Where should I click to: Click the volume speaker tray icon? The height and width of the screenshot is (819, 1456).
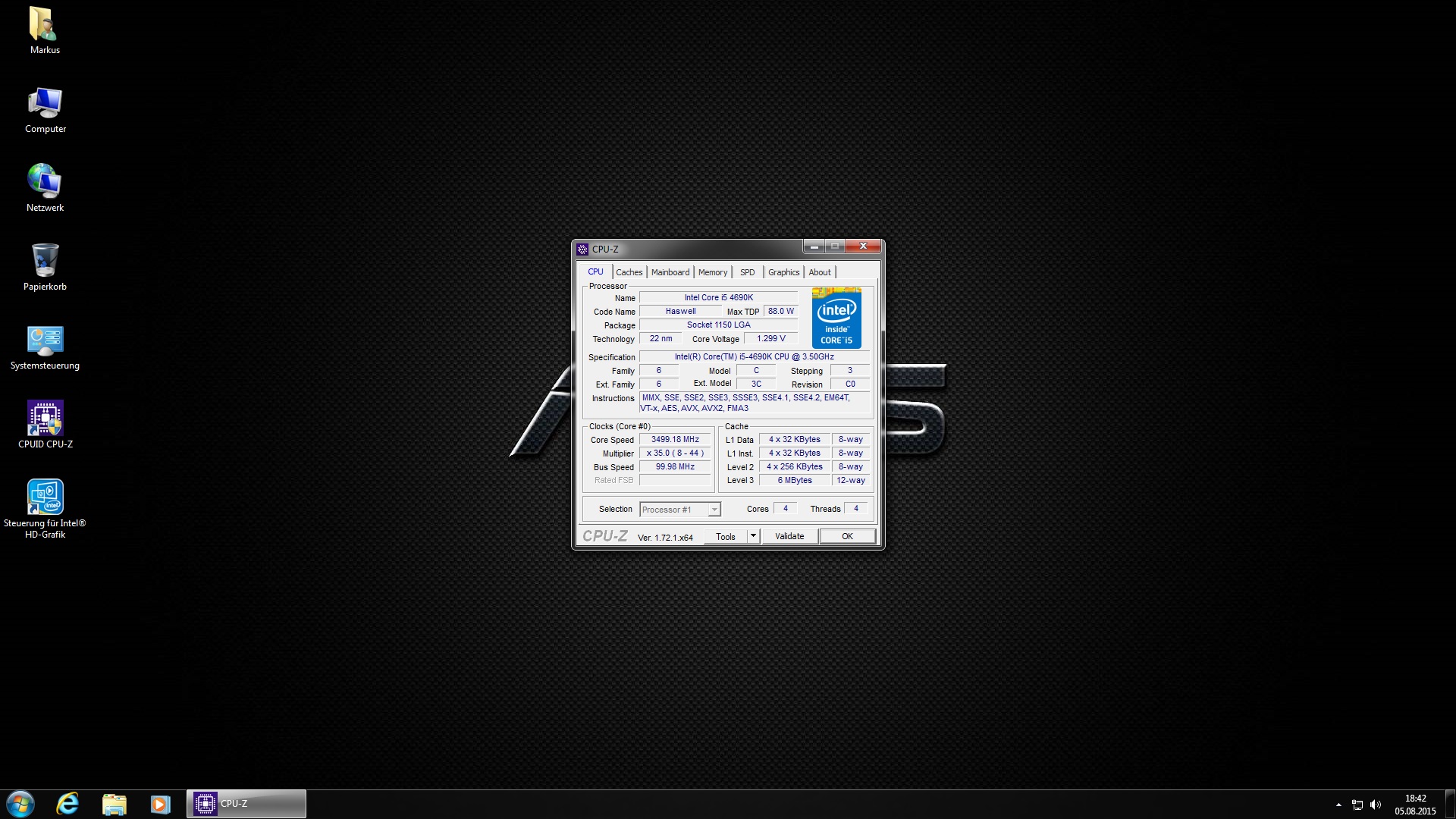point(1376,805)
